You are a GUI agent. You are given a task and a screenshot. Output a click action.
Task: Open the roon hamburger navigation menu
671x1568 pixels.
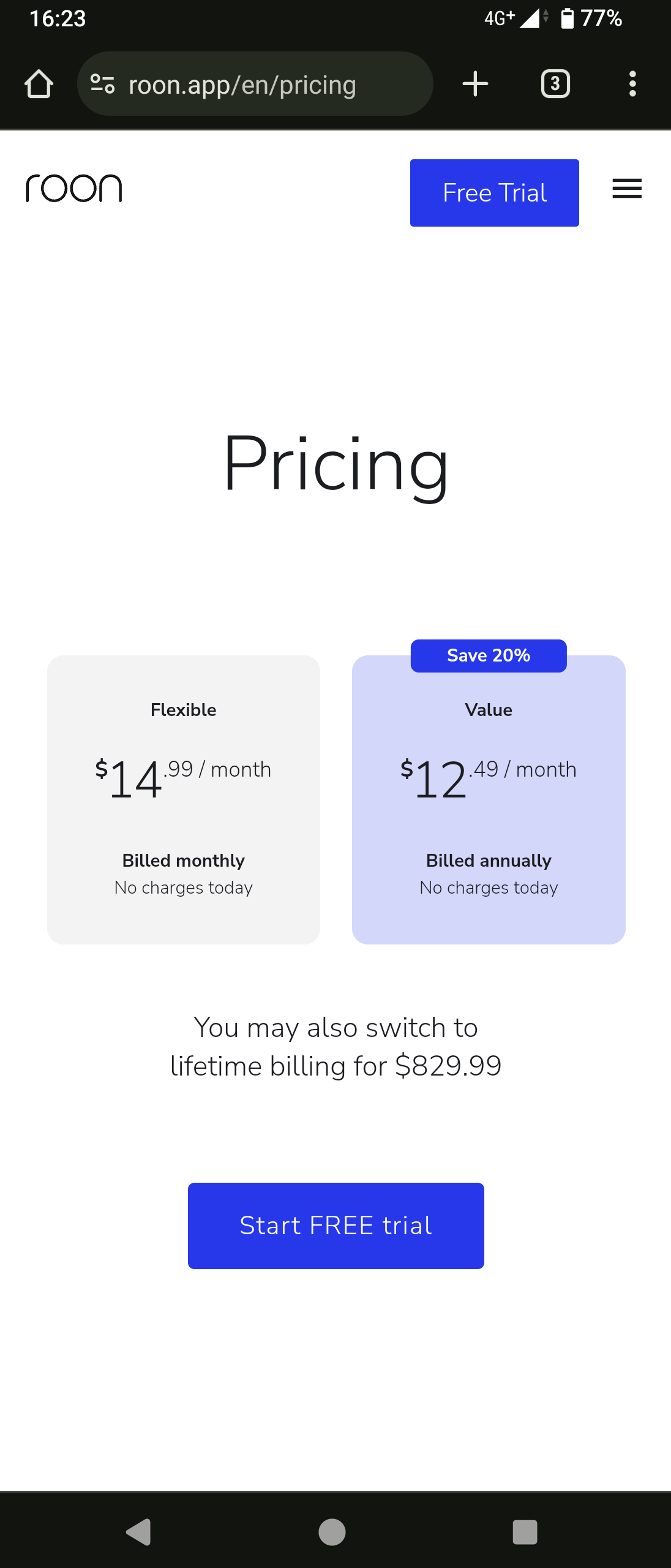point(627,189)
